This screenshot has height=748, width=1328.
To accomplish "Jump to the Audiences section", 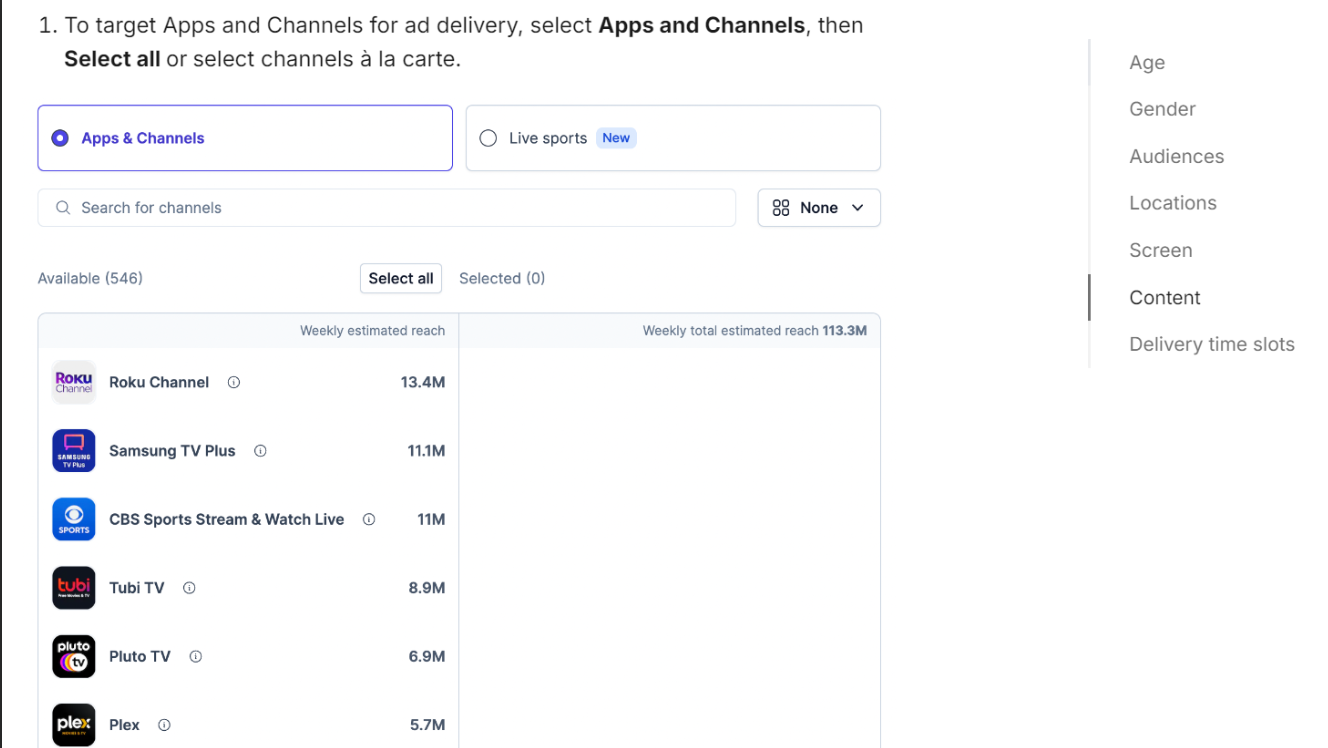I will (1176, 156).
